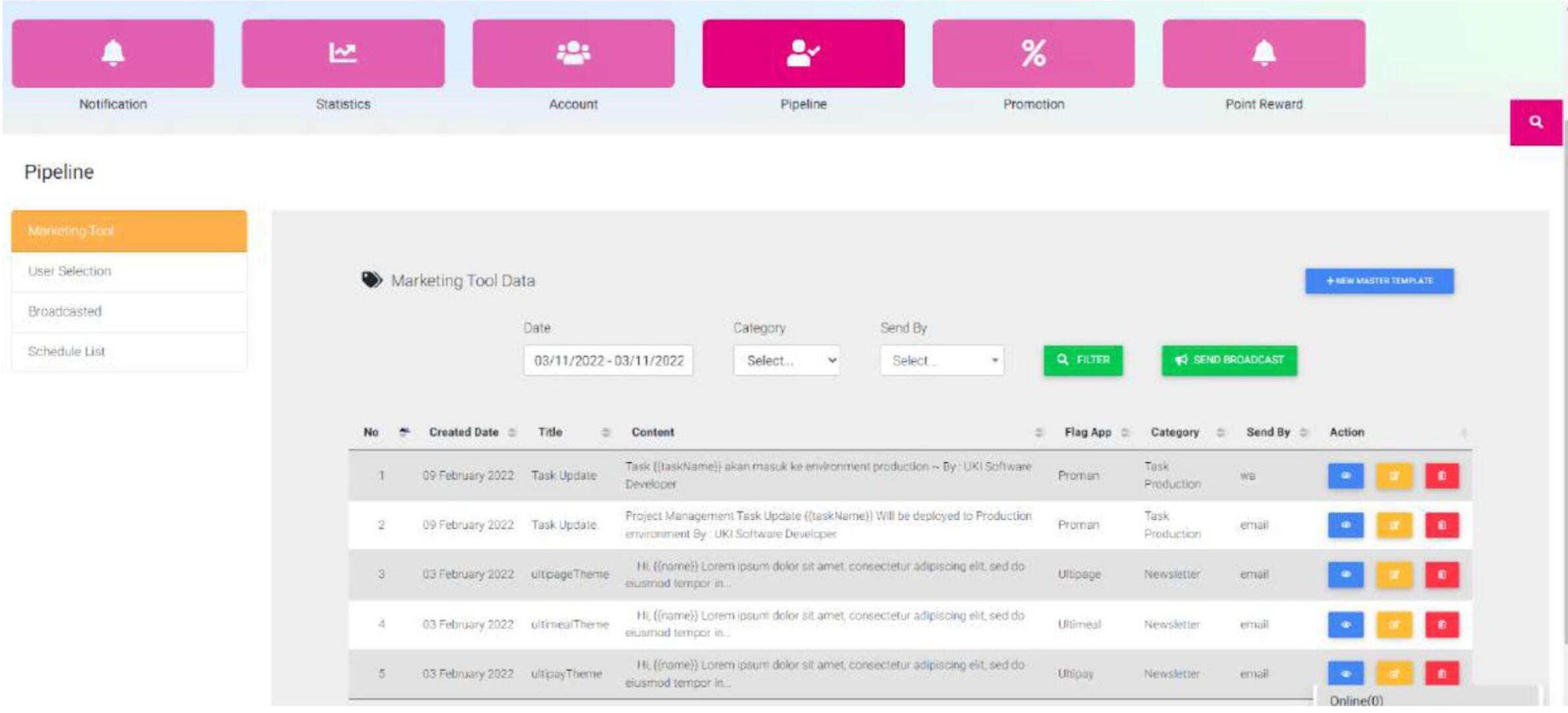The width and height of the screenshot is (1568, 713).
Task: Click the pink search magnifier button
Action: 1535,123
